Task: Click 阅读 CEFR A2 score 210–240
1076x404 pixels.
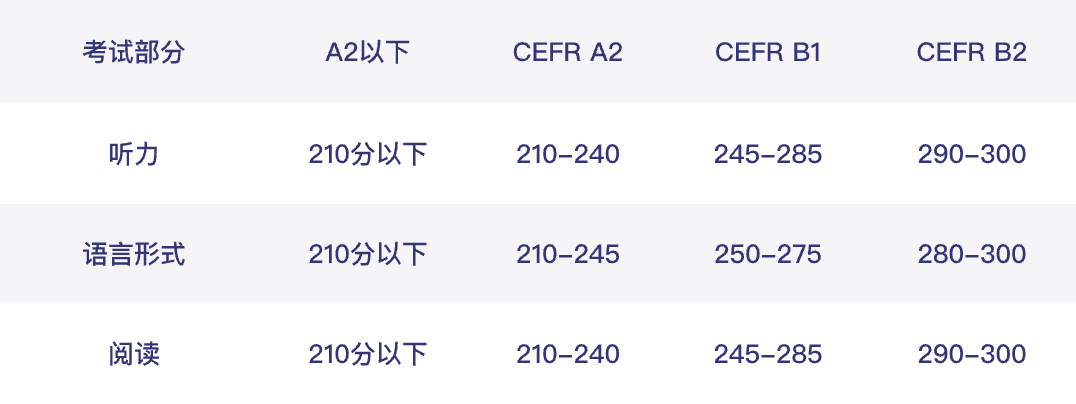Action: pos(568,354)
